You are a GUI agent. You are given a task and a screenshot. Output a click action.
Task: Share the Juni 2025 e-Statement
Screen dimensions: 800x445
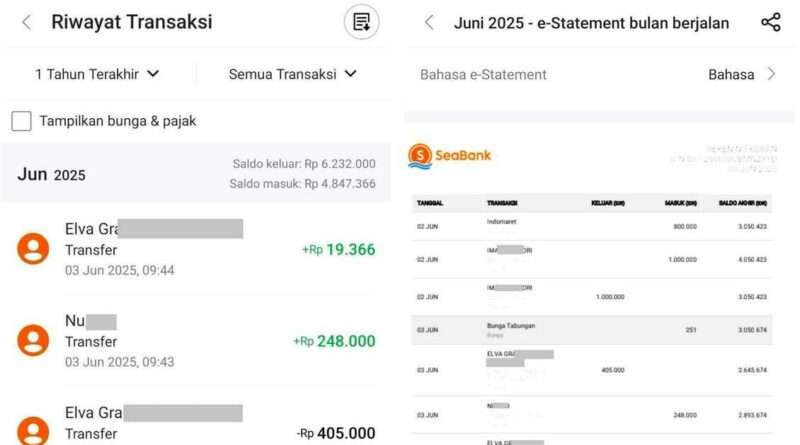[x=771, y=22]
